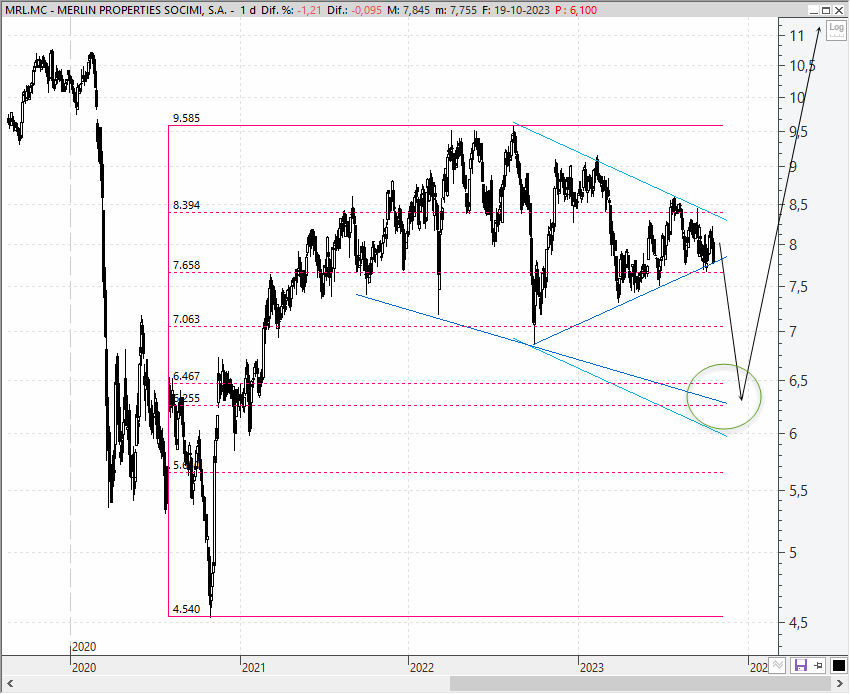
Task: Toggle the Log scale button
Action: [x=836, y=29]
